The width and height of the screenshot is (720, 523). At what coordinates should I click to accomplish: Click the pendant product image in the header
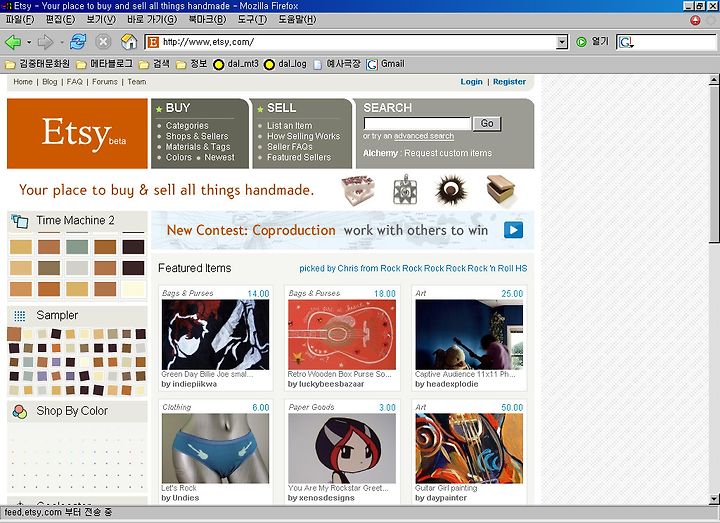point(405,189)
